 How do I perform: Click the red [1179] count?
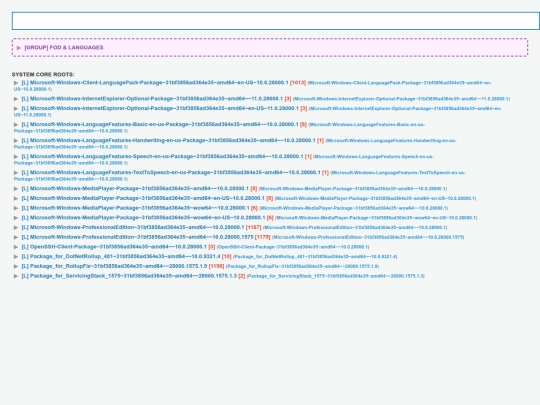(262, 237)
